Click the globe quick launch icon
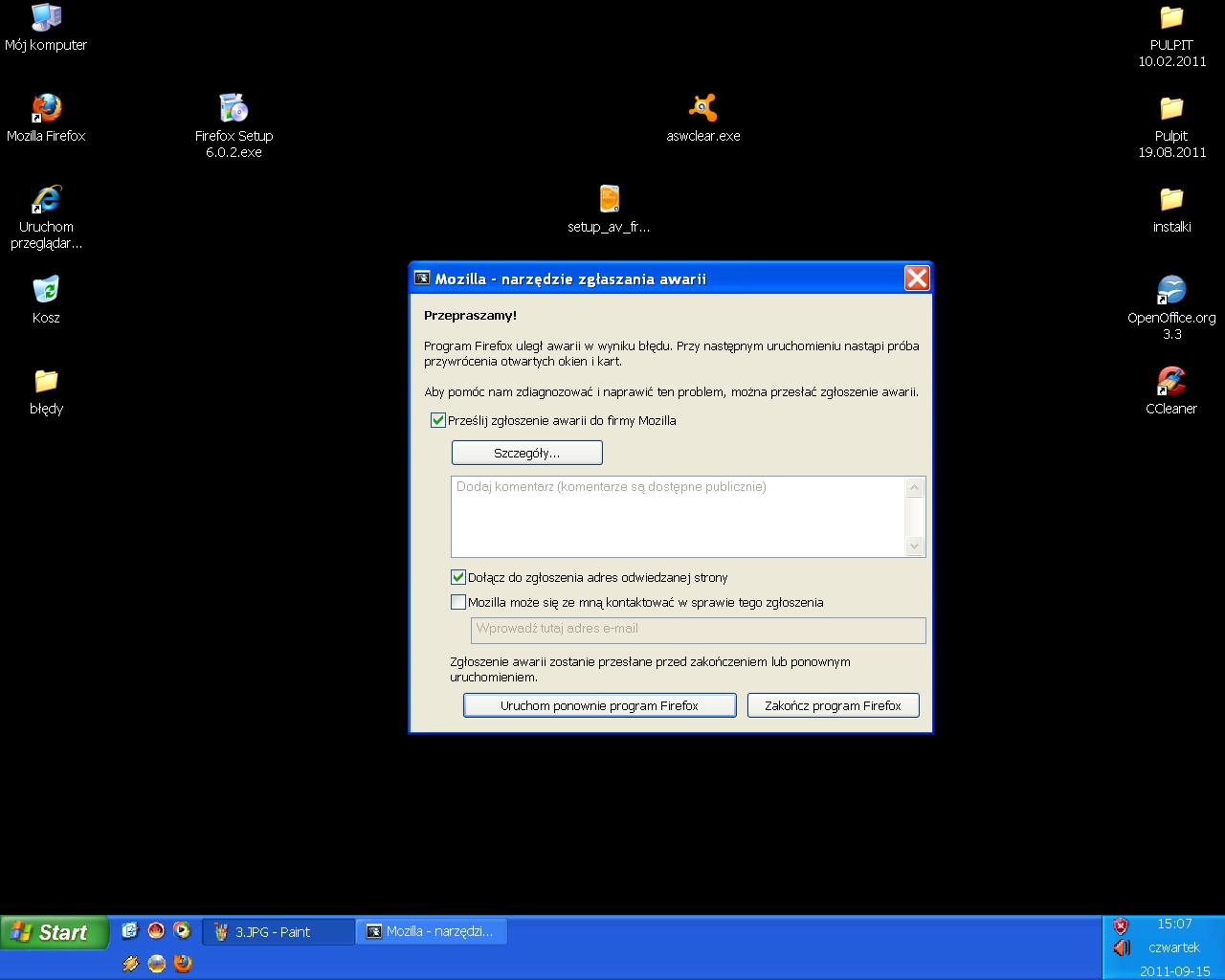 (x=156, y=964)
